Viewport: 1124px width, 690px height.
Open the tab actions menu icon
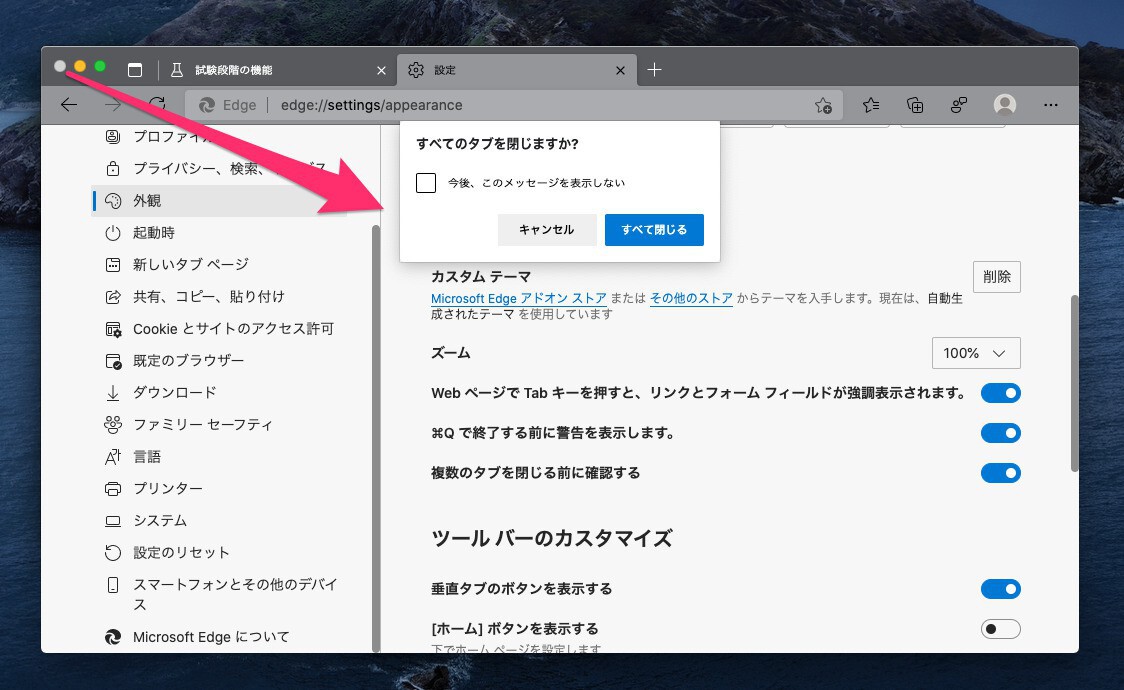pos(135,70)
